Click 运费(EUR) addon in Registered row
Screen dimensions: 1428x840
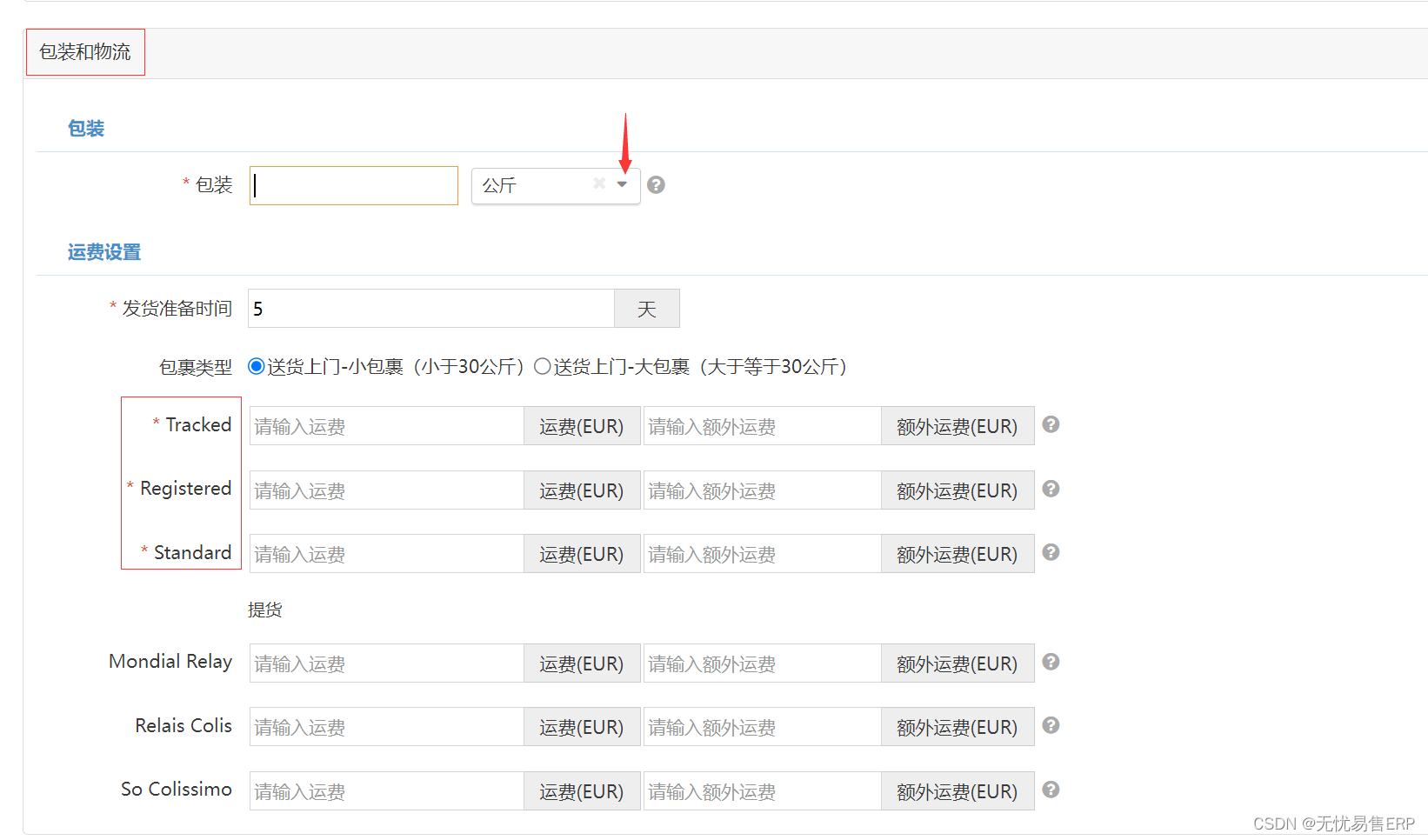point(582,490)
